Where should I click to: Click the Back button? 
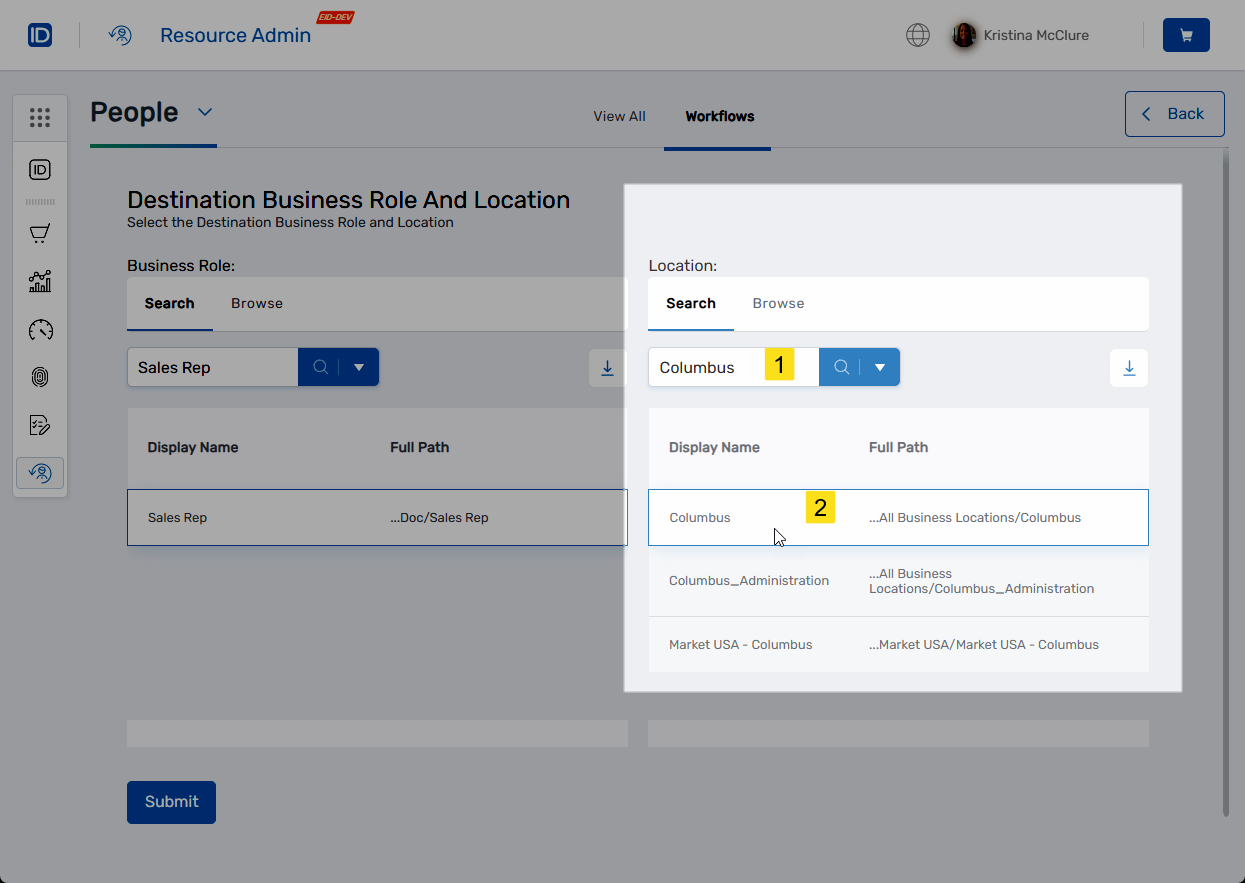(x=1174, y=114)
